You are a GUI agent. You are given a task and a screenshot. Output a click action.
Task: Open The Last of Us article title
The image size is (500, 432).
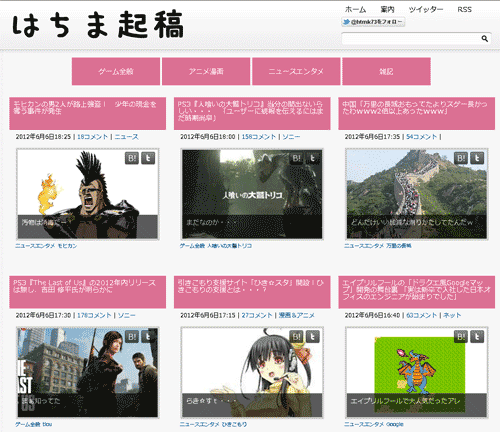(85, 286)
